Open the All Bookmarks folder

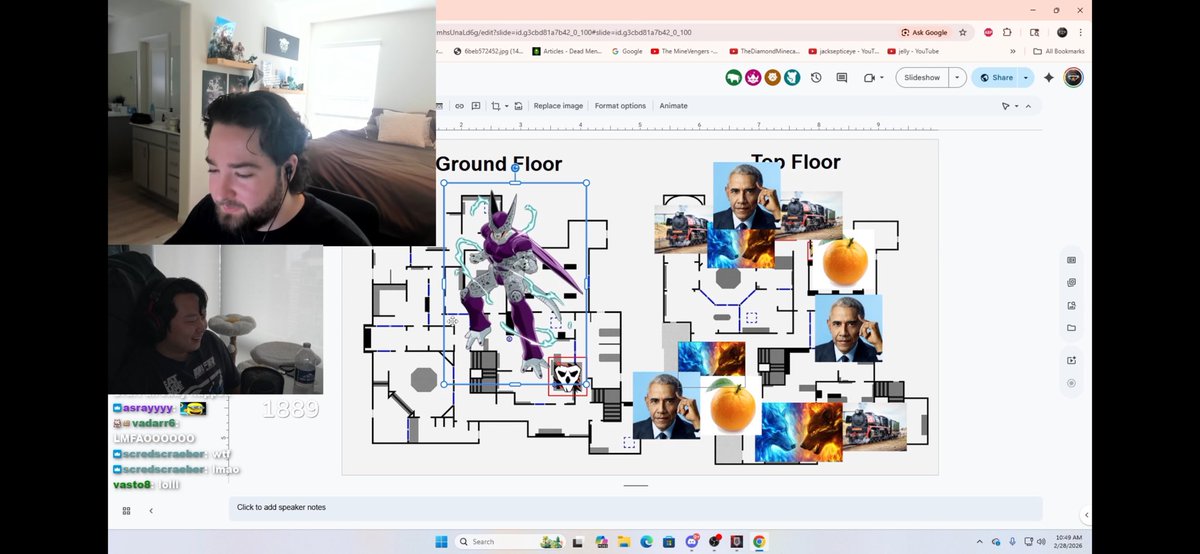[1058, 51]
